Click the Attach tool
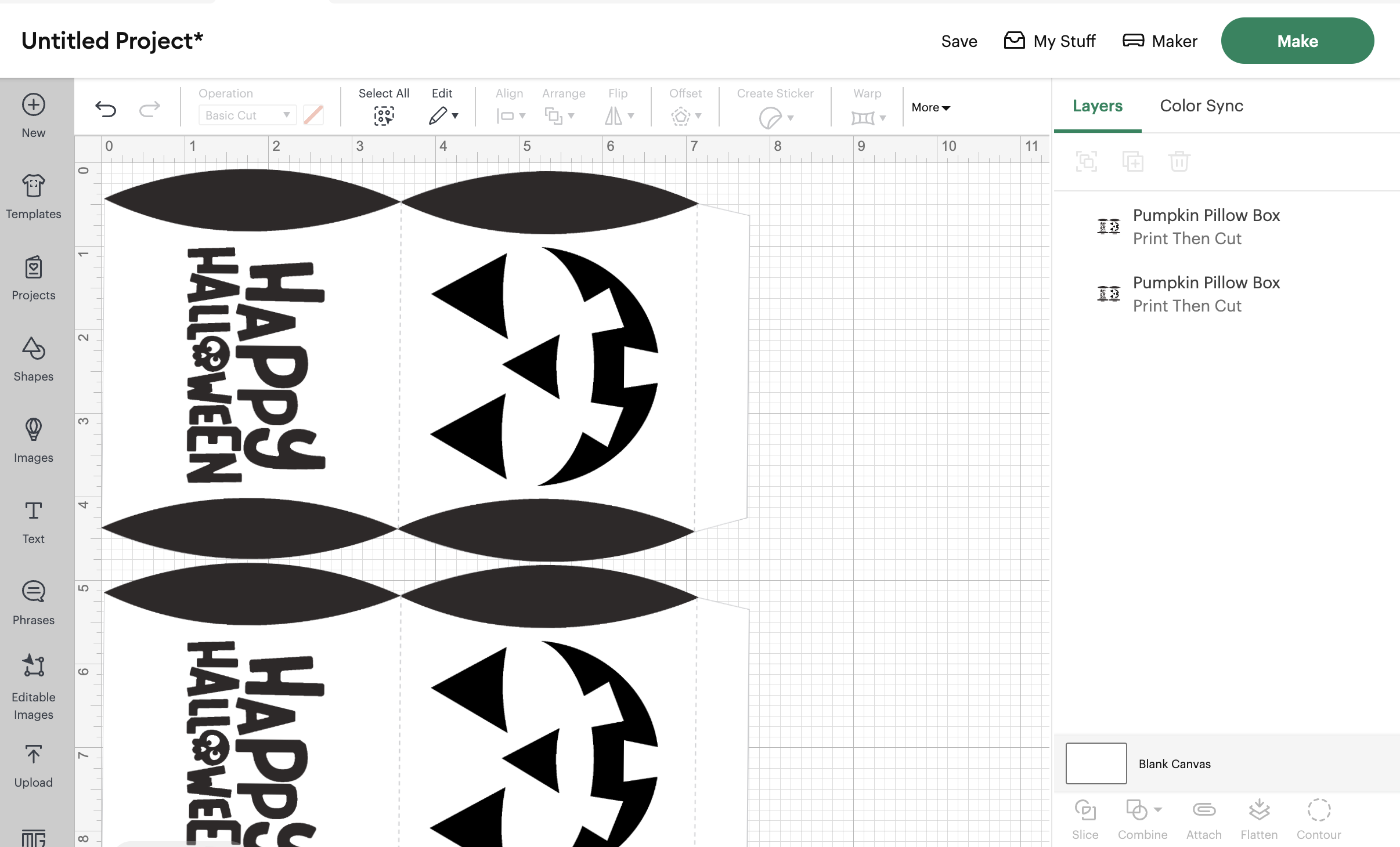1400x847 pixels. click(x=1204, y=820)
